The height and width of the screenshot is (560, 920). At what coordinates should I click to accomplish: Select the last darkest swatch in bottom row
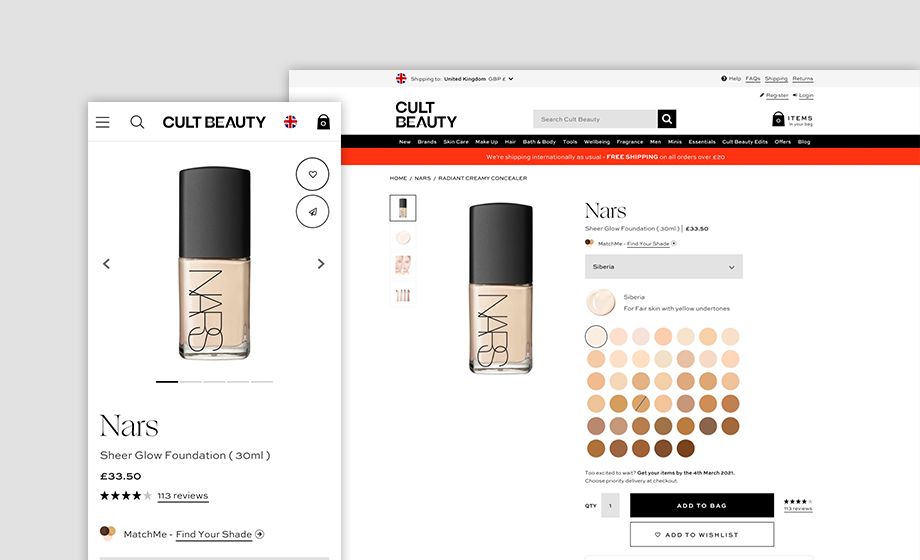685,448
